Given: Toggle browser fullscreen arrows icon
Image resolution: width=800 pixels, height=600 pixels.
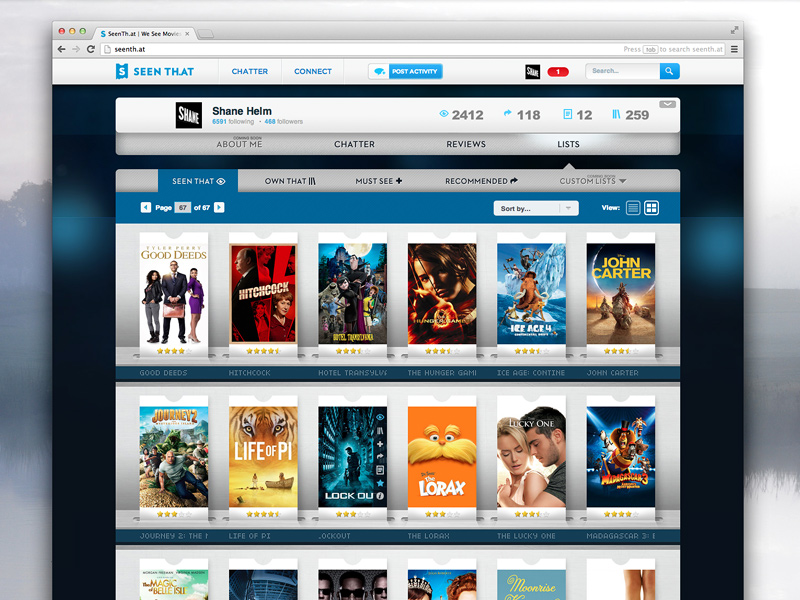Looking at the screenshot, I should pyautogui.click(x=734, y=30).
